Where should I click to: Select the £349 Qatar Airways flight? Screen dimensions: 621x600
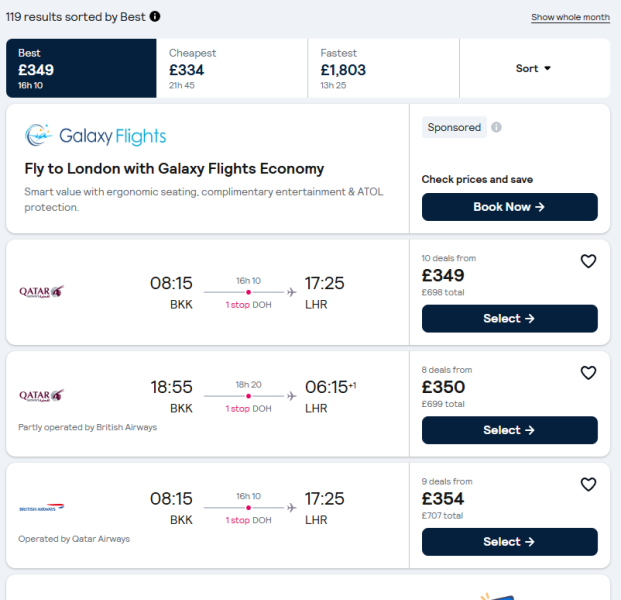(x=510, y=318)
